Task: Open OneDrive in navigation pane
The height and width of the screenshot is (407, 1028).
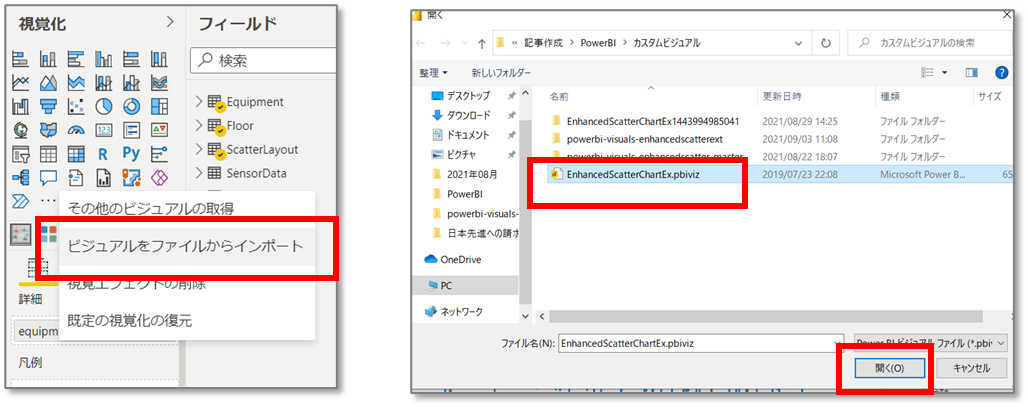Action: pyautogui.click(x=454, y=260)
